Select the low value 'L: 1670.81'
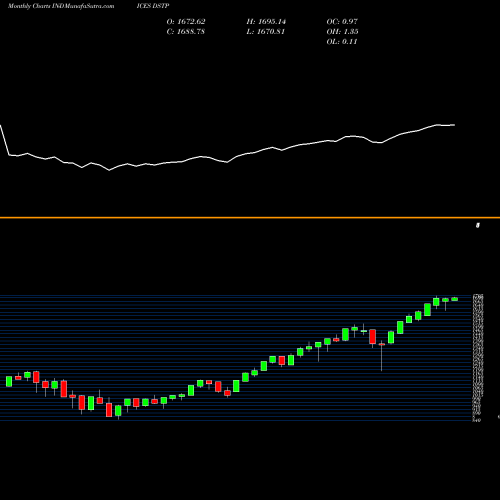The height and width of the screenshot is (500, 500). 266,31
